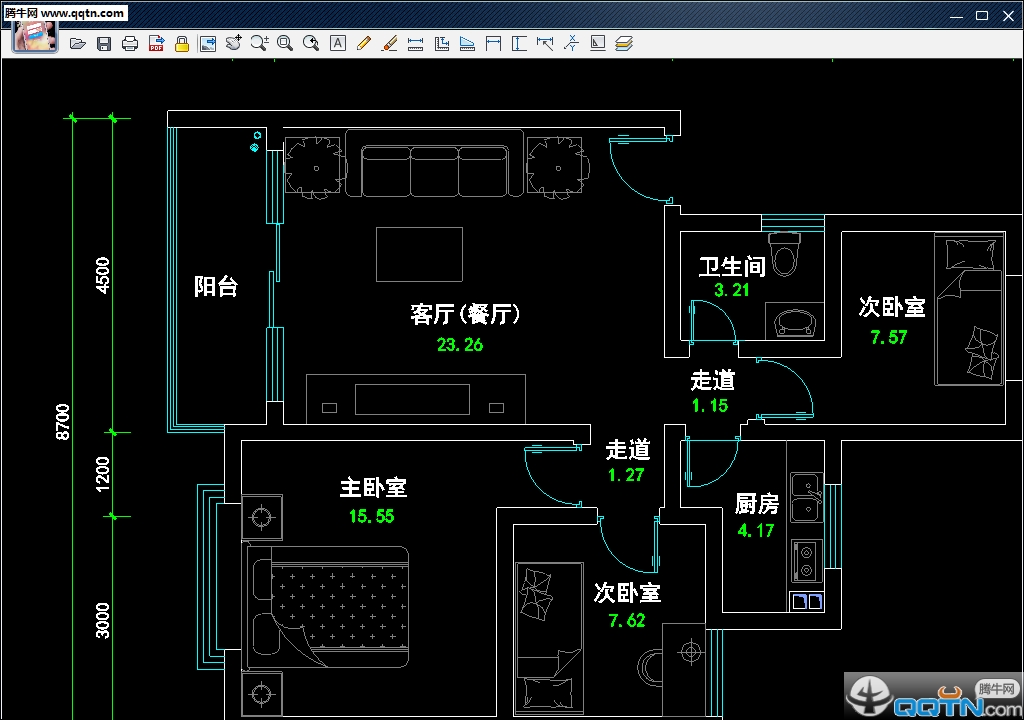Print the drawing with printer icon
The width and height of the screenshot is (1024, 720).
[x=130, y=44]
